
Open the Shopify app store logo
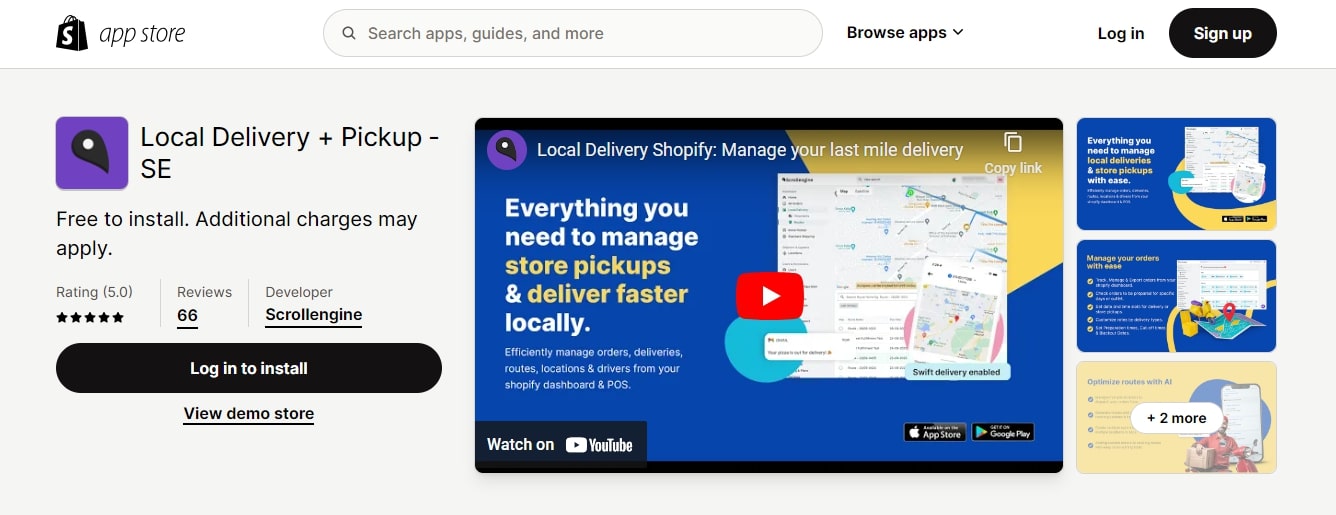pos(121,33)
